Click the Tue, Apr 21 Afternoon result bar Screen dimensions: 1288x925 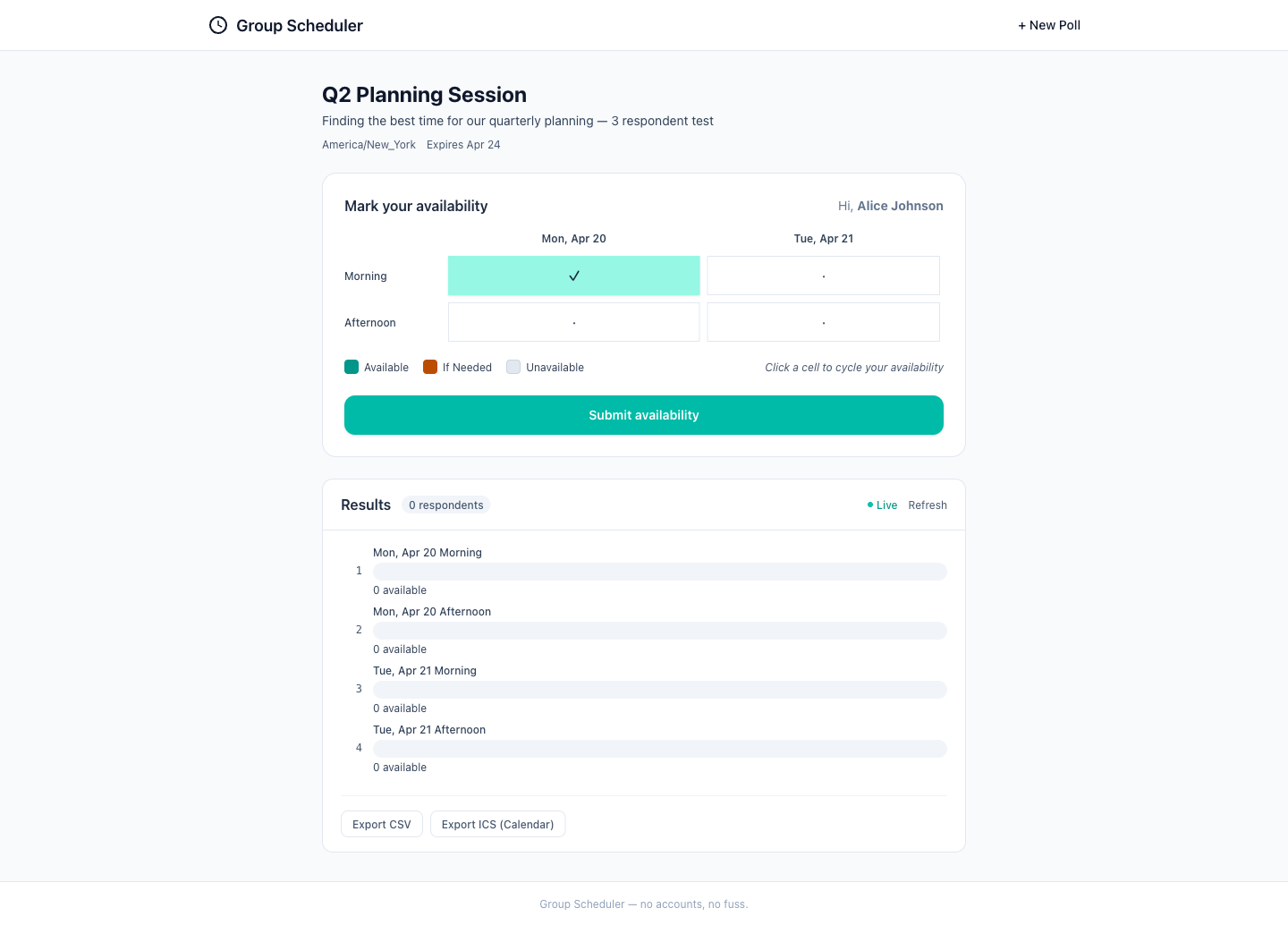click(660, 749)
